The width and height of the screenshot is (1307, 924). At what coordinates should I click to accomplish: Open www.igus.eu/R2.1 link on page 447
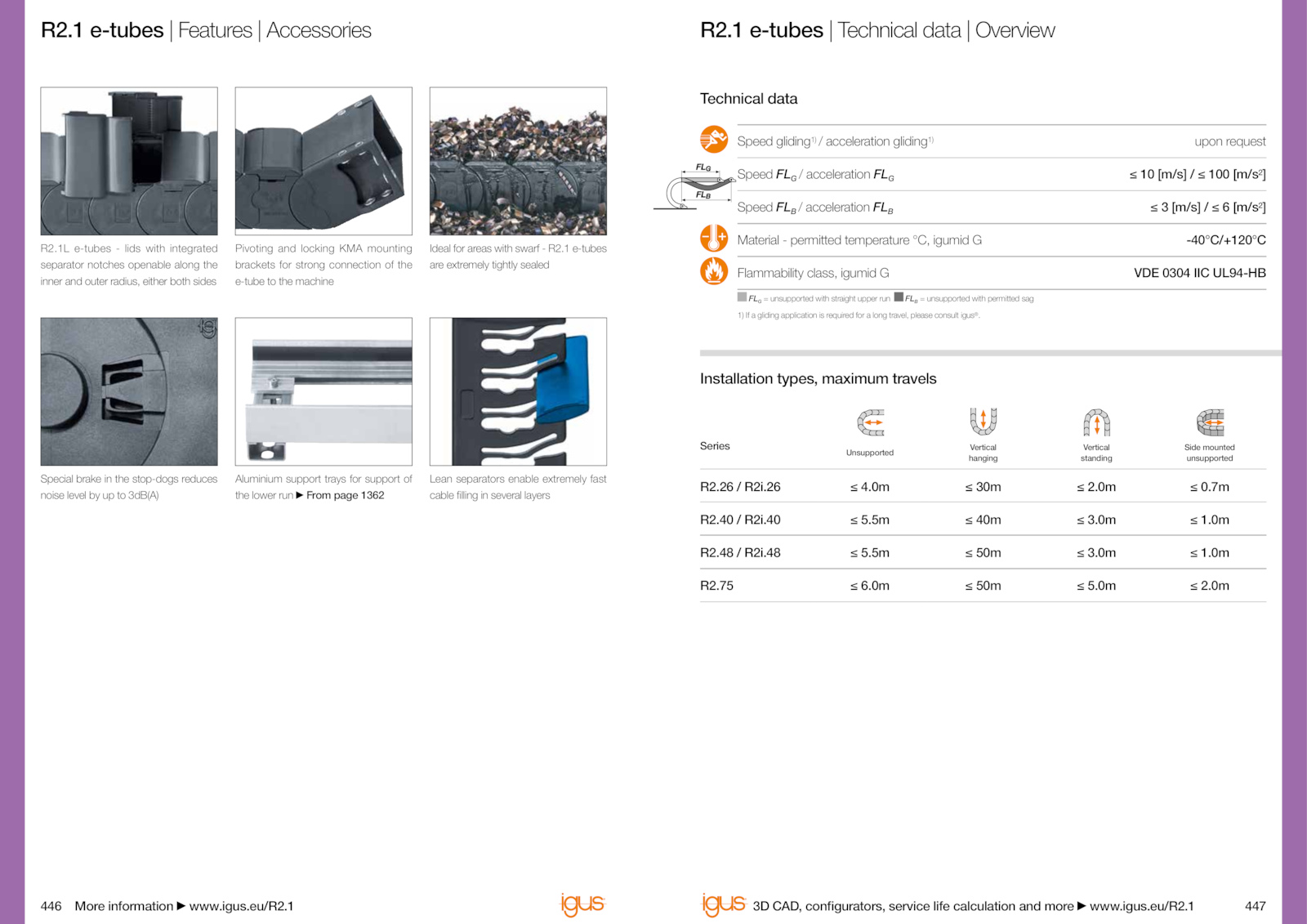[1142, 906]
